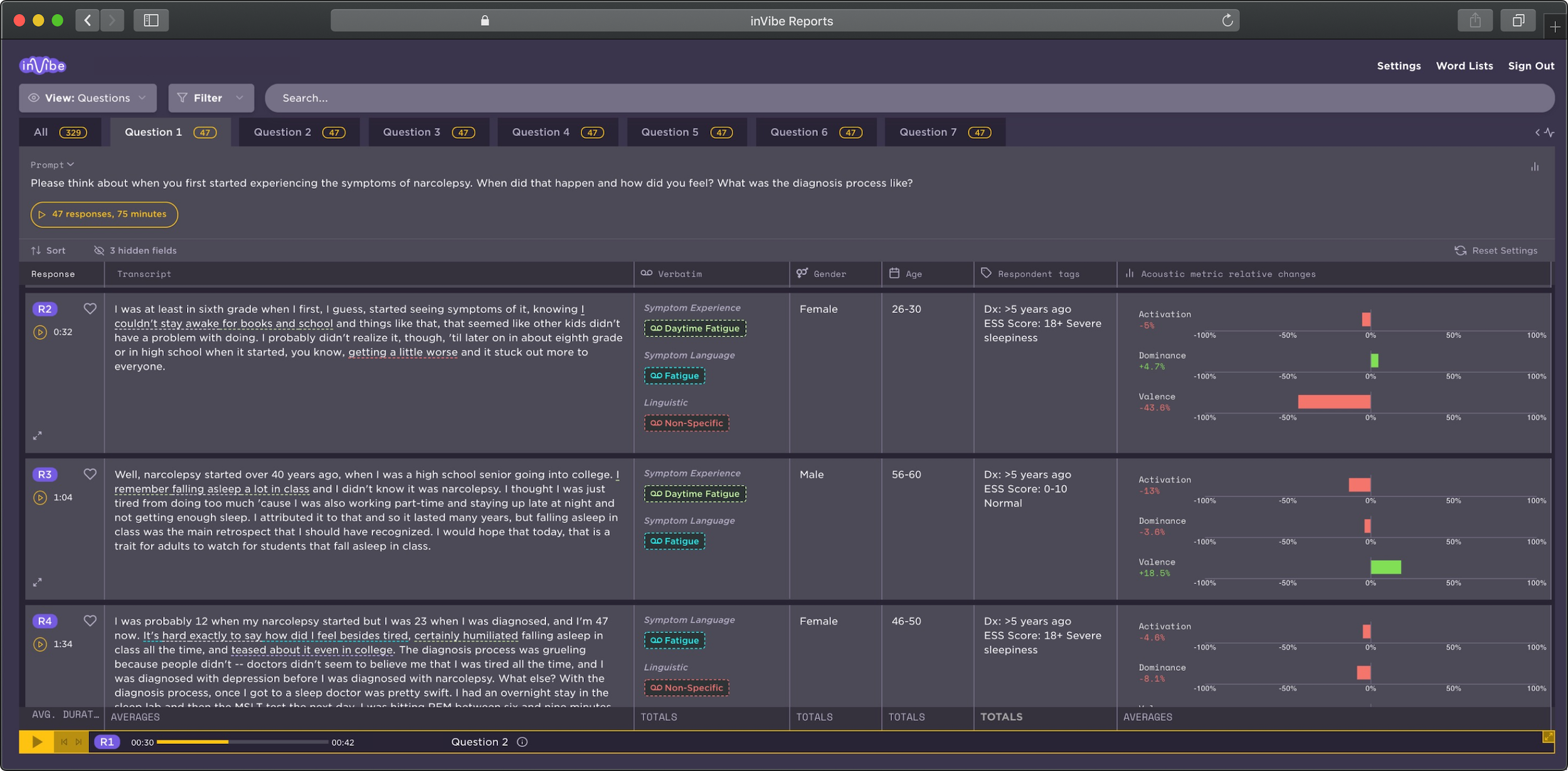Collapse the Prompt section
The image size is (1568, 771).
(x=52, y=165)
